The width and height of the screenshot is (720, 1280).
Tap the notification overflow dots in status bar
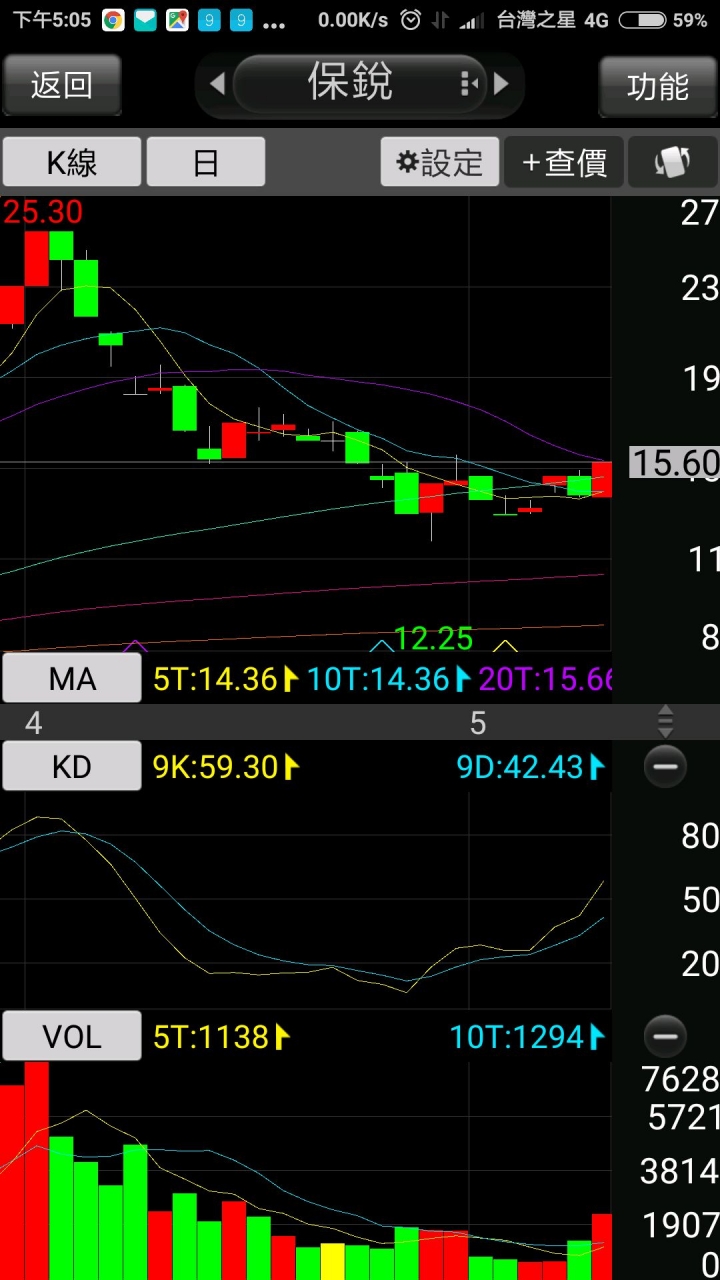[x=274, y=24]
